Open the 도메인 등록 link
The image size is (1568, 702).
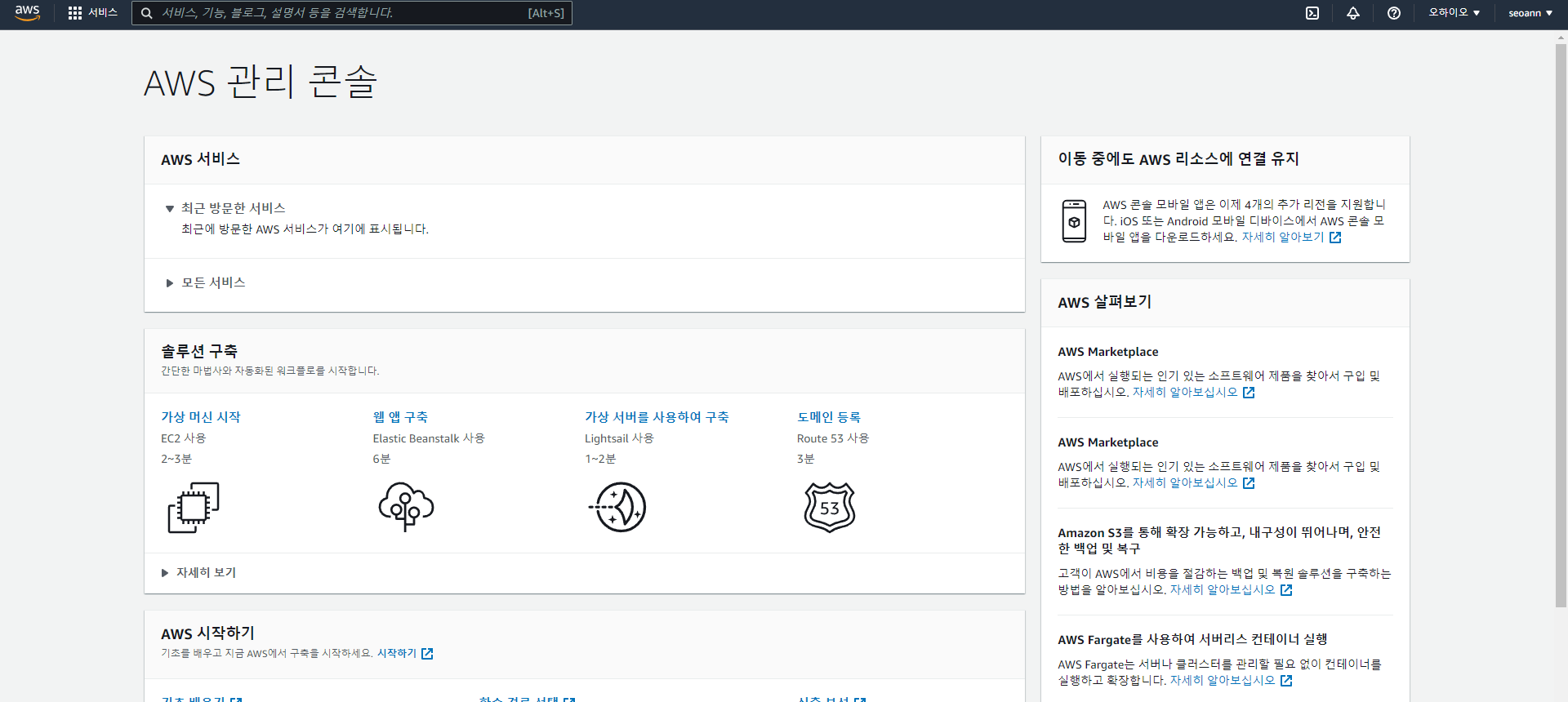[x=829, y=417]
